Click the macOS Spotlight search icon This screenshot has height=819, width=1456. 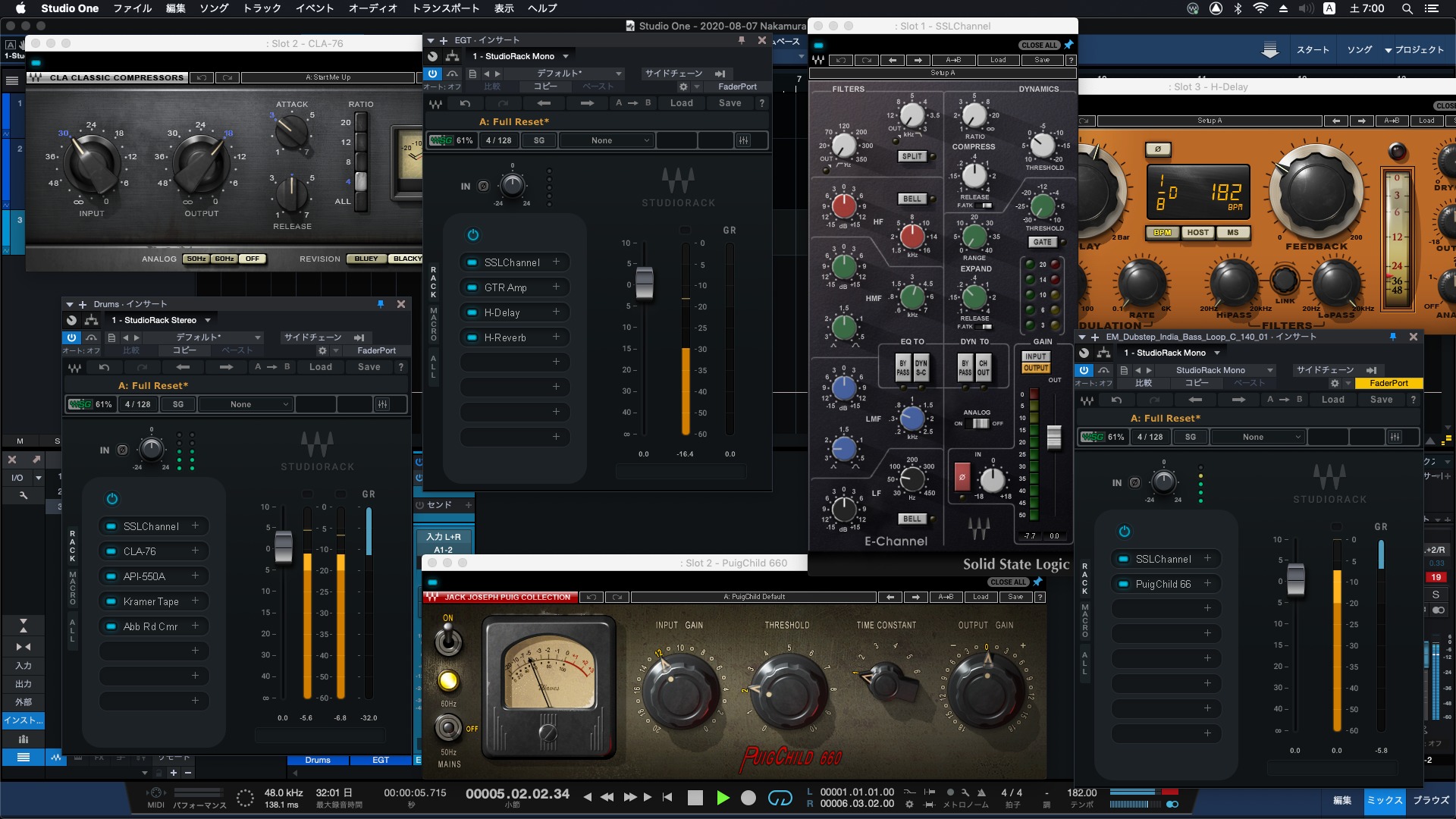pyautogui.click(x=1407, y=8)
